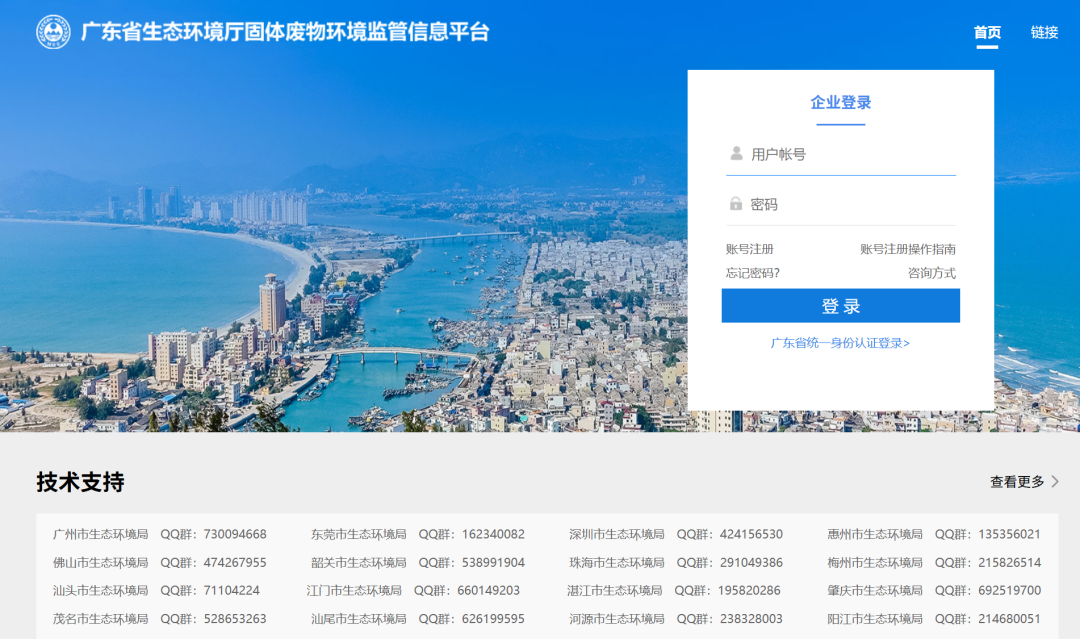
Task: Select 江门市生态环境局 entry
Action: 354,591
